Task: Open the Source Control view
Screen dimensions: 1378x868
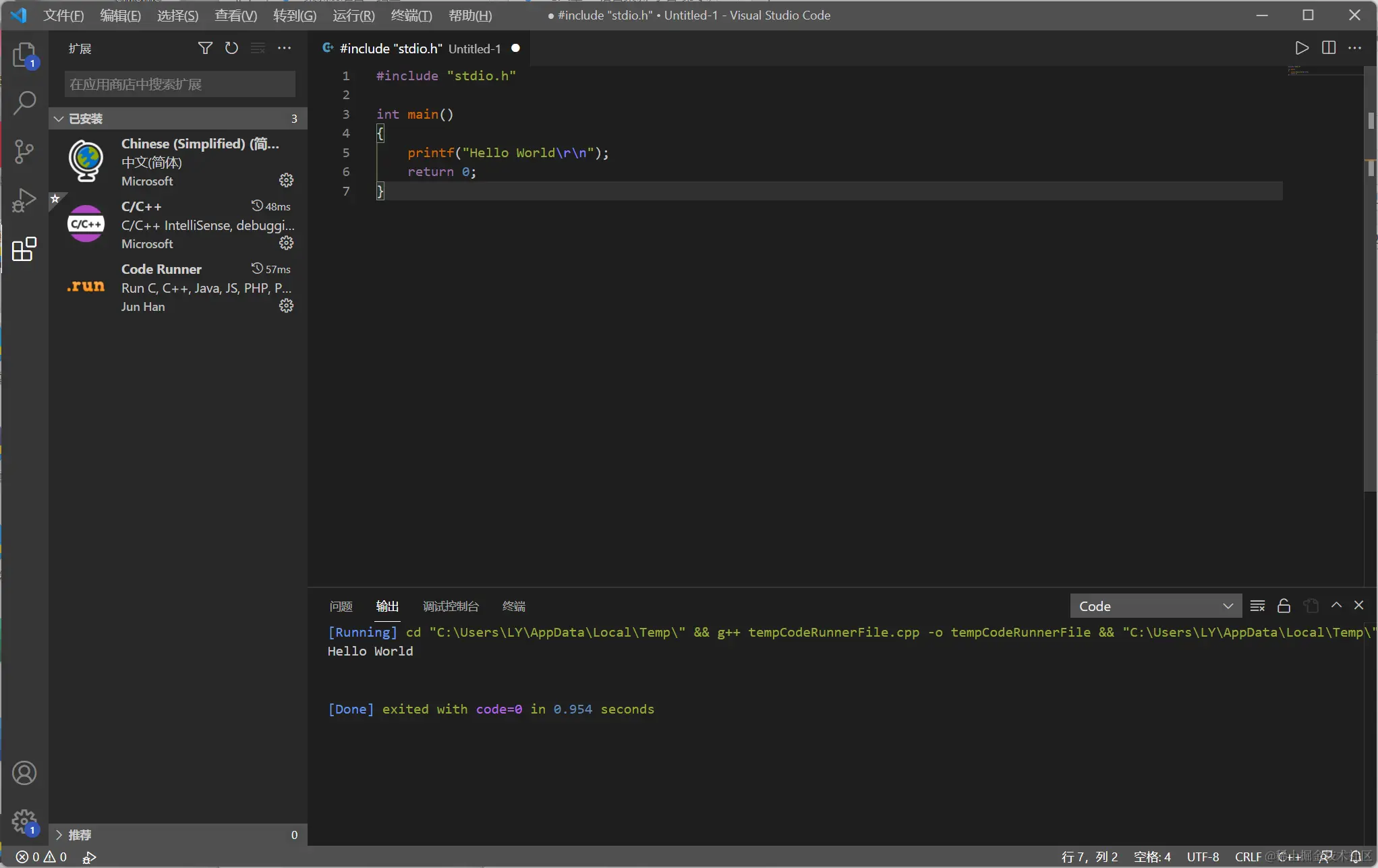Action: pyautogui.click(x=24, y=152)
